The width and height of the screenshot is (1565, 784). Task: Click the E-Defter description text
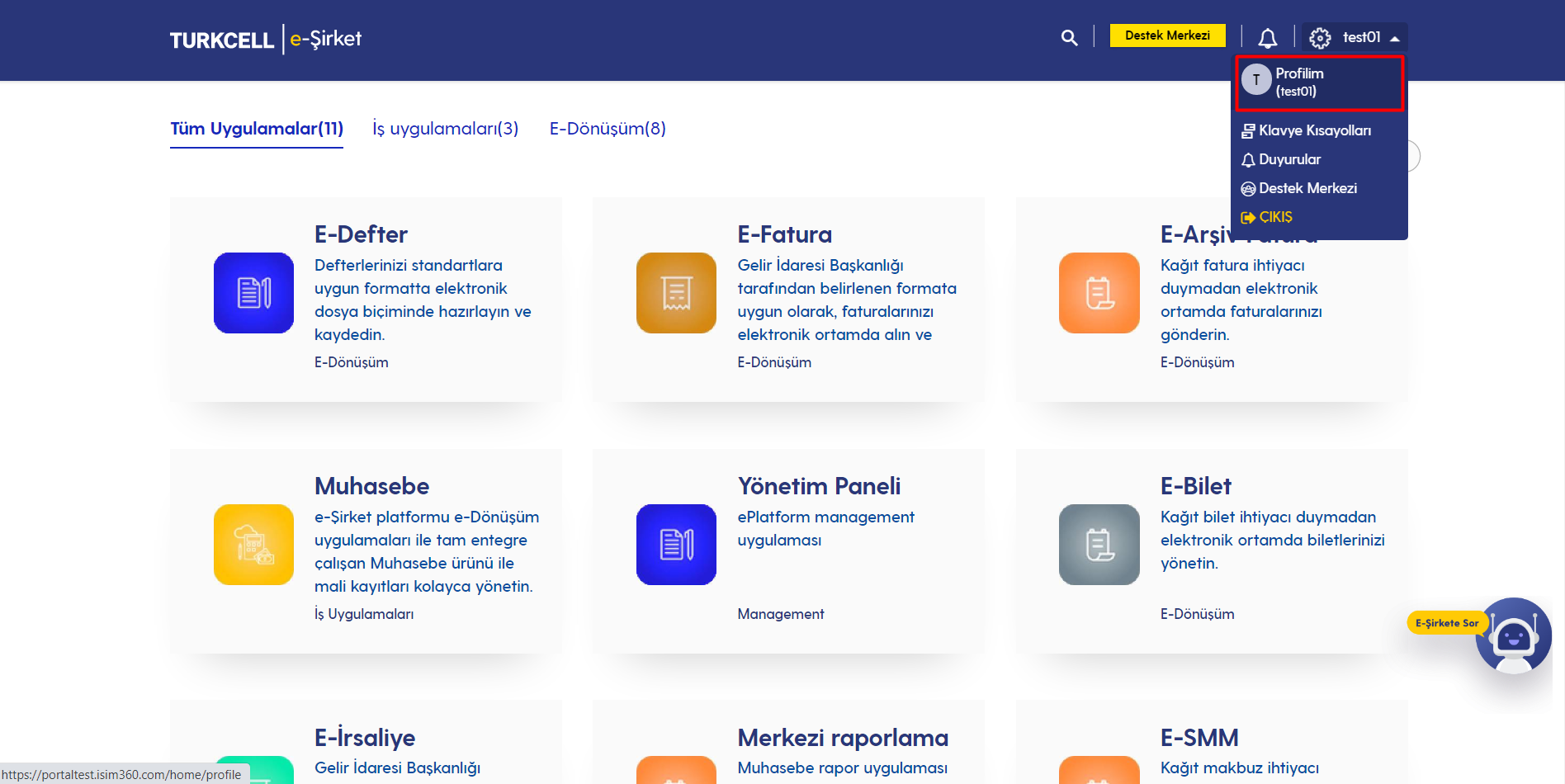click(423, 300)
